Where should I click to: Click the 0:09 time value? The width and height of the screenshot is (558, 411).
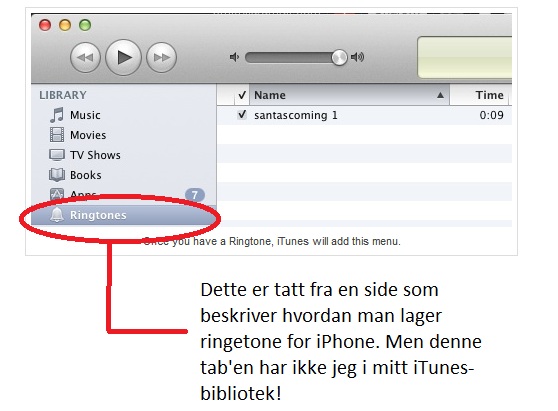pos(491,115)
